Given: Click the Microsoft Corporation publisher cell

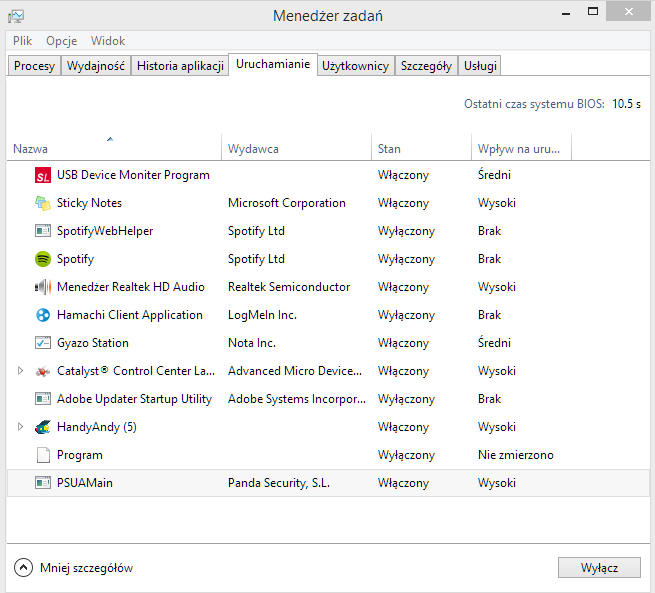Looking at the screenshot, I should (287, 203).
